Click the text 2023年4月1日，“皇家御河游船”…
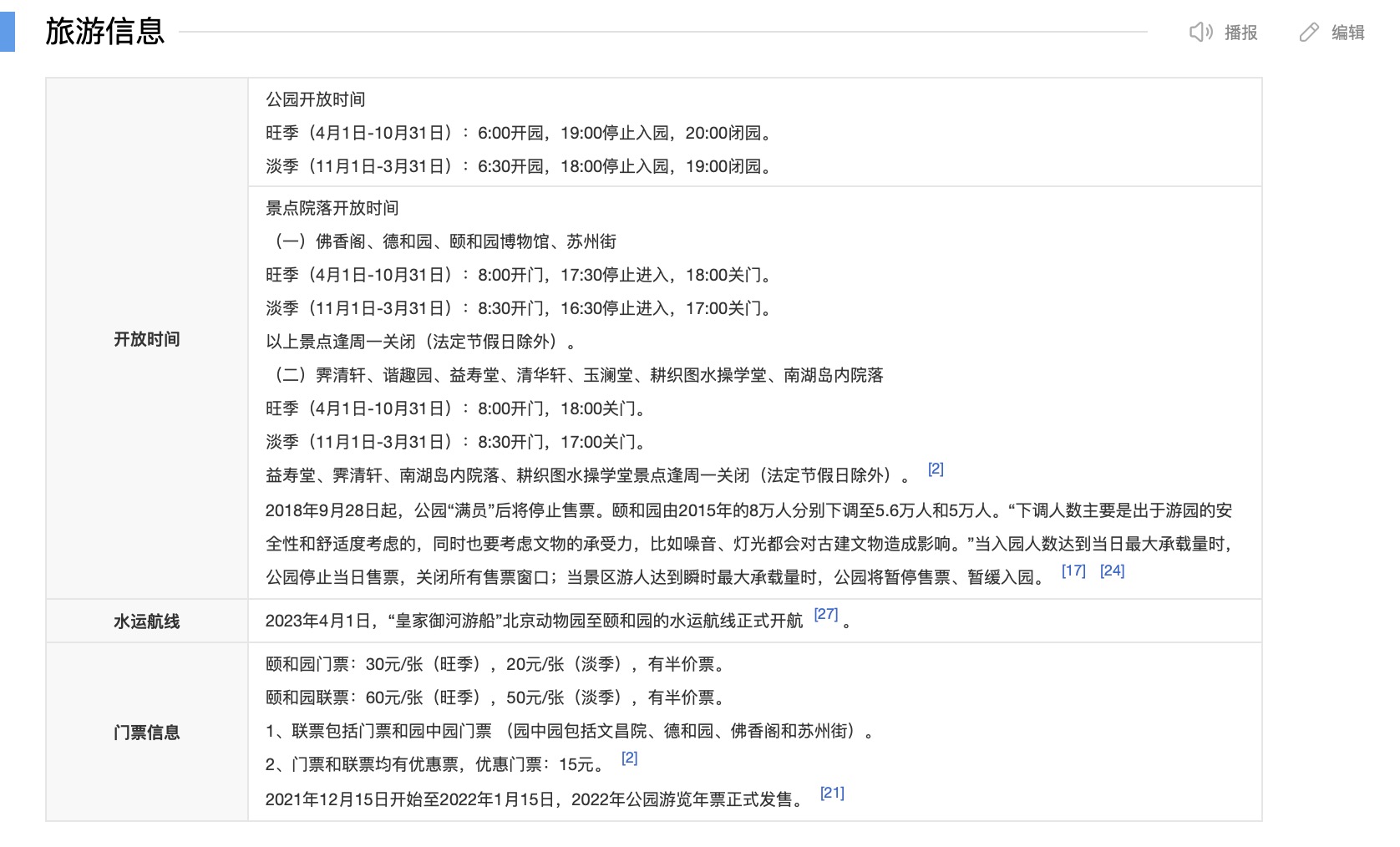The image size is (1400, 847). tap(534, 621)
